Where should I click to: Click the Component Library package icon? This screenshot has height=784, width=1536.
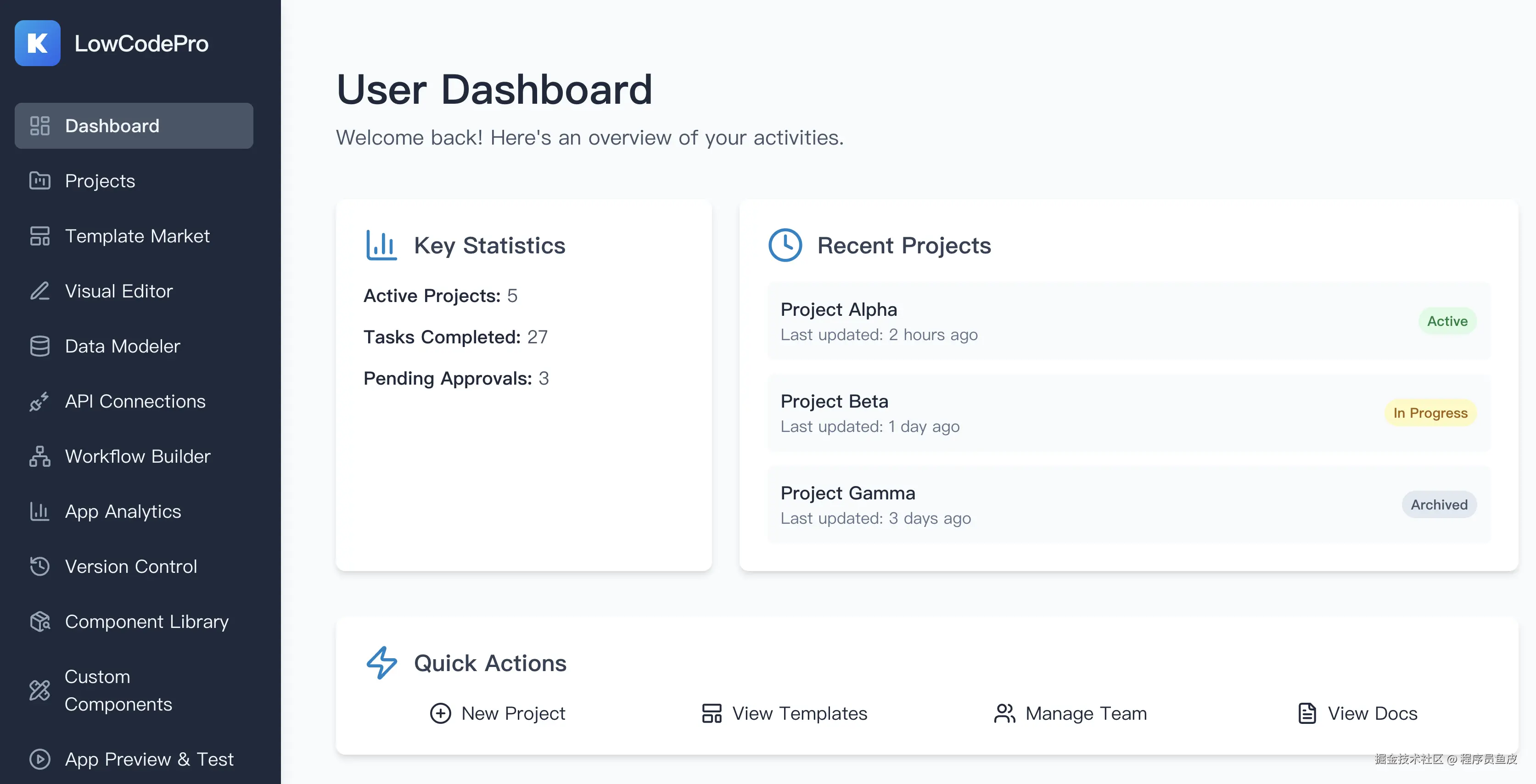click(40, 621)
